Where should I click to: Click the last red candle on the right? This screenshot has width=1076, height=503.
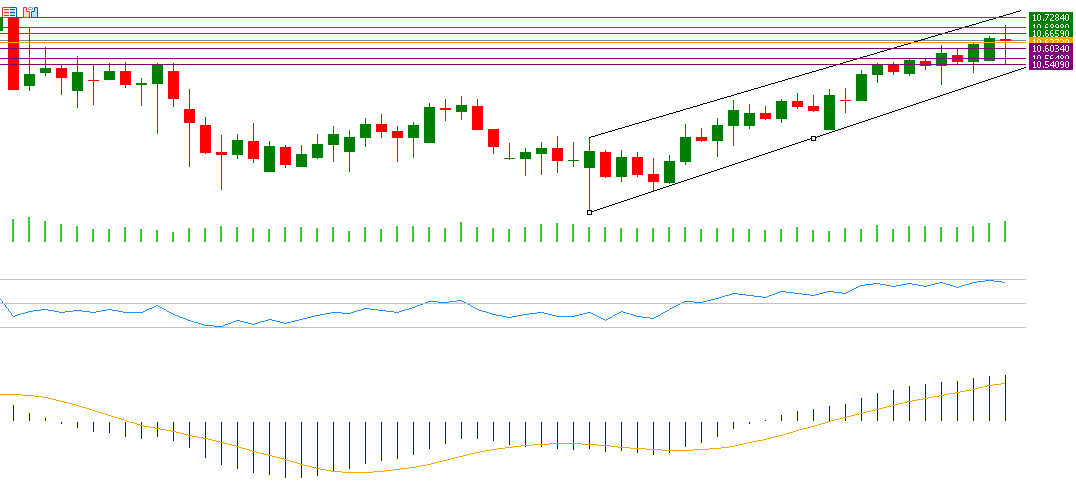[x=1005, y=40]
